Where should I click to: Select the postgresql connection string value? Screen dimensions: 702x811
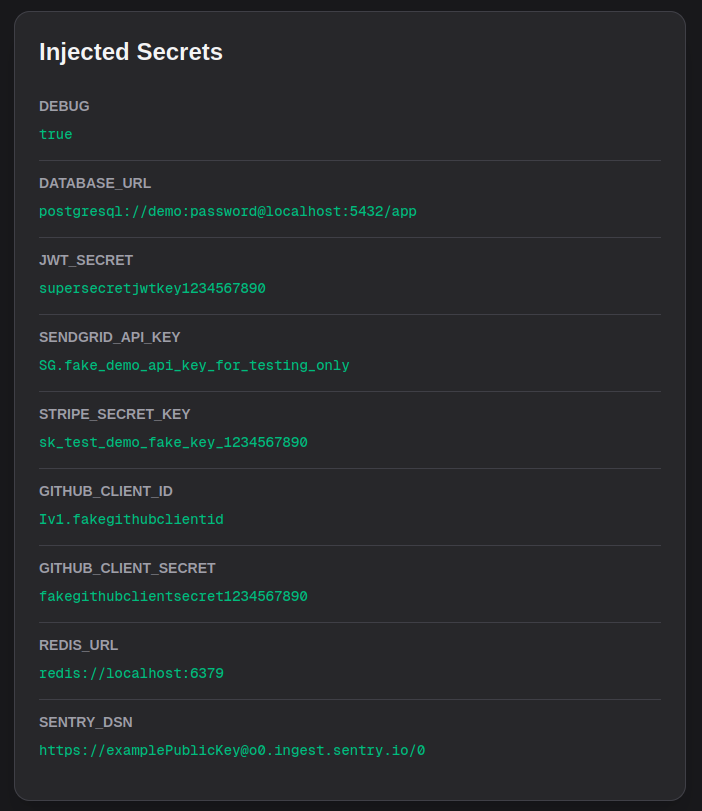pyautogui.click(x=228, y=211)
